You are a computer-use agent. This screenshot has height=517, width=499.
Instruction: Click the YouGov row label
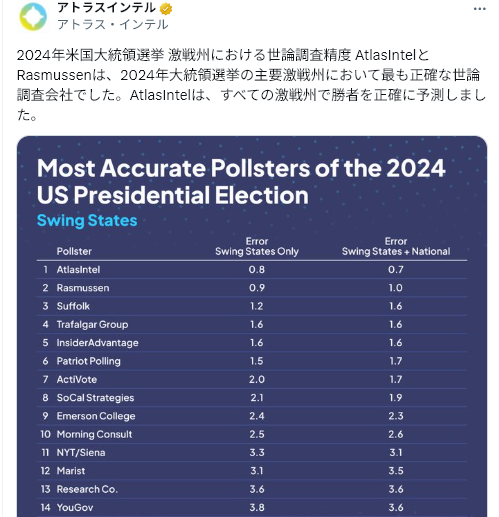tap(75, 508)
